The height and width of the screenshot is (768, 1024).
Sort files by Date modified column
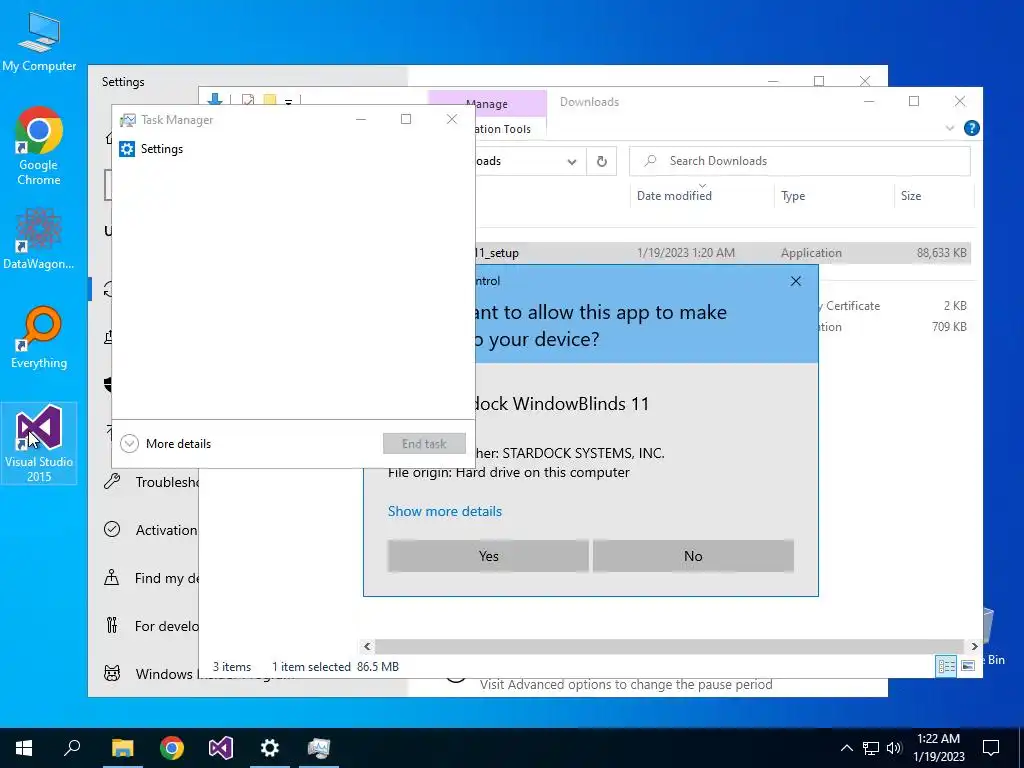click(674, 195)
